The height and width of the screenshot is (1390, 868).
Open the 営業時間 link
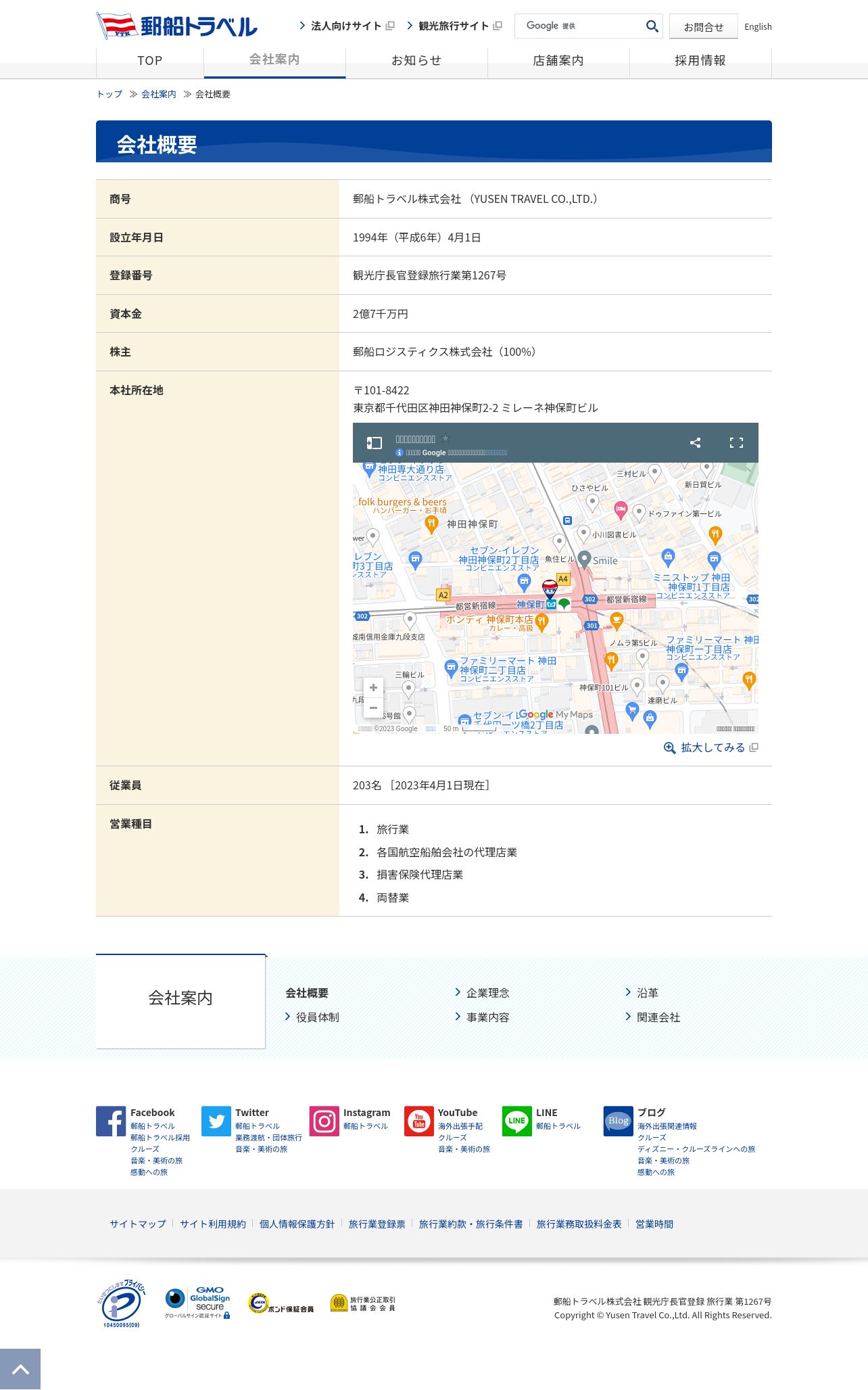click(x=654, y=1224)
